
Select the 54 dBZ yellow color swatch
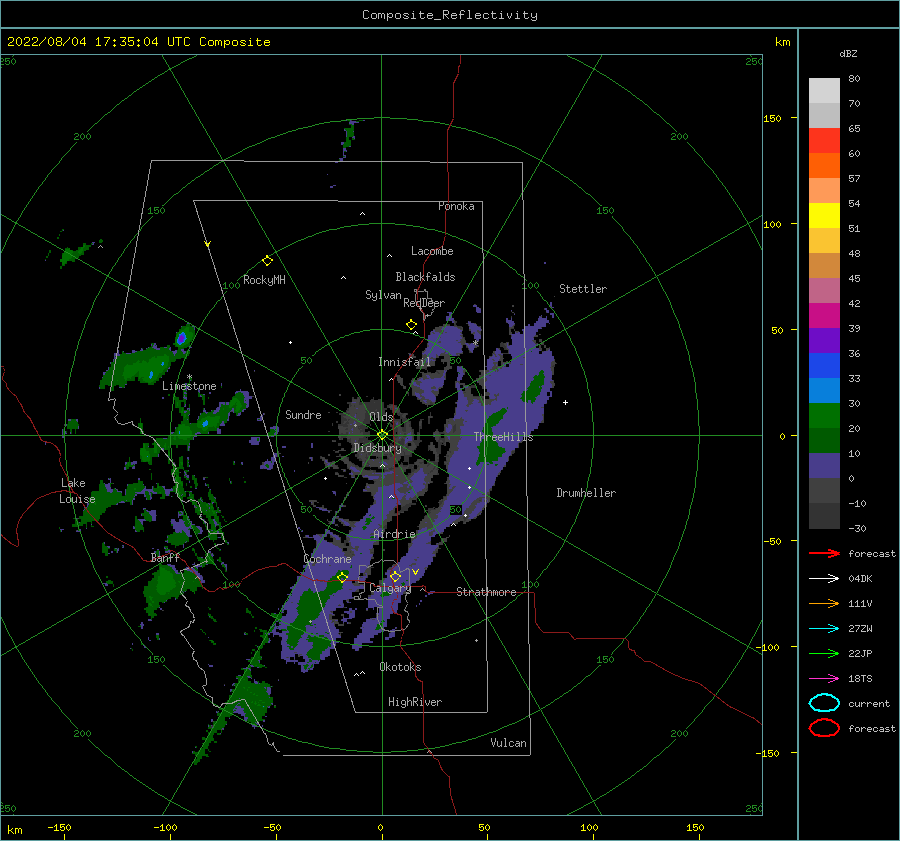click(824, 216)
